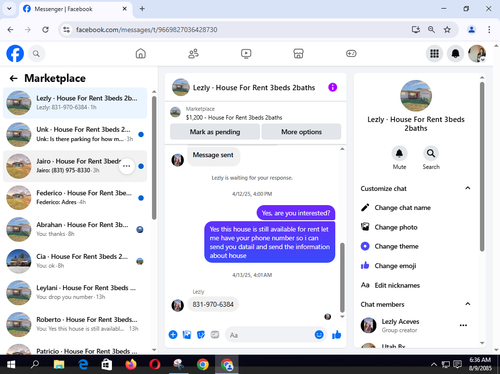
Task: Show hidden system tray icons
Action: tap(434, 365)
